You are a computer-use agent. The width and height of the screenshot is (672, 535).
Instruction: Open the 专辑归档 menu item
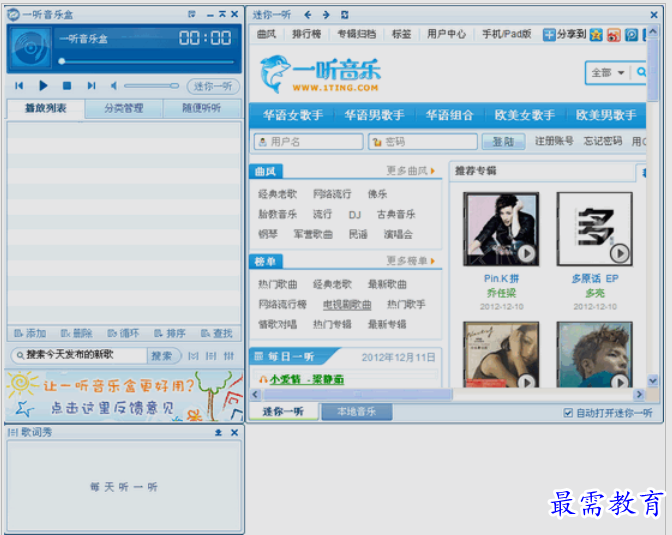tap(357, 34)
